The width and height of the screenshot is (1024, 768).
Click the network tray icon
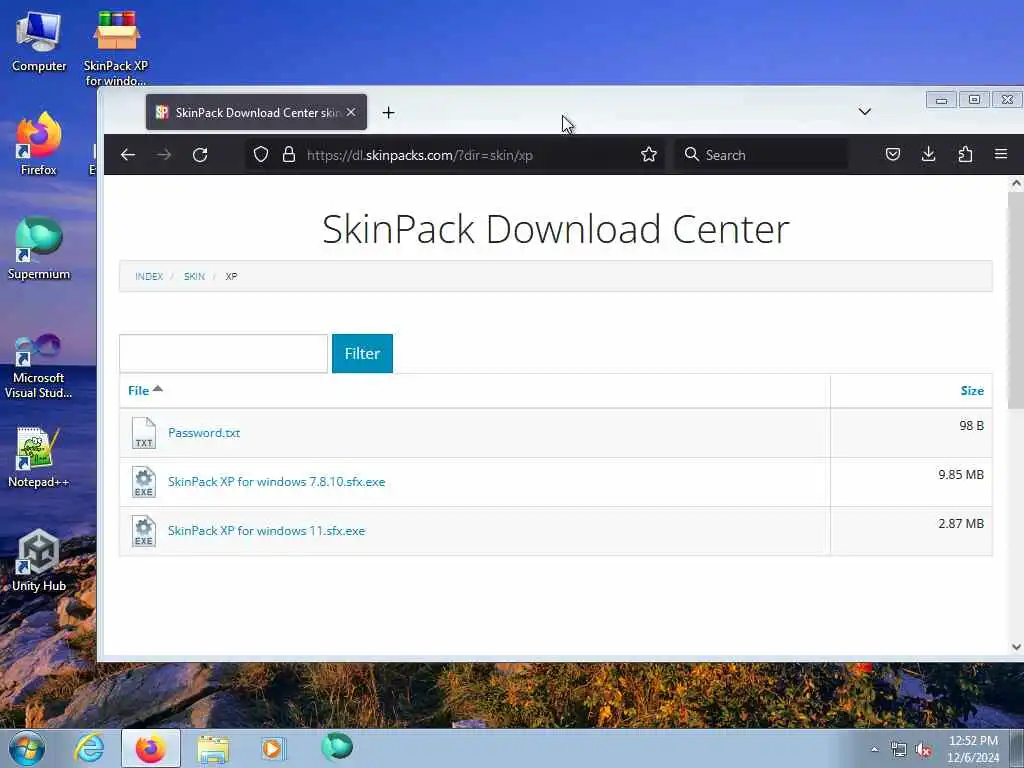coord(899,750)
